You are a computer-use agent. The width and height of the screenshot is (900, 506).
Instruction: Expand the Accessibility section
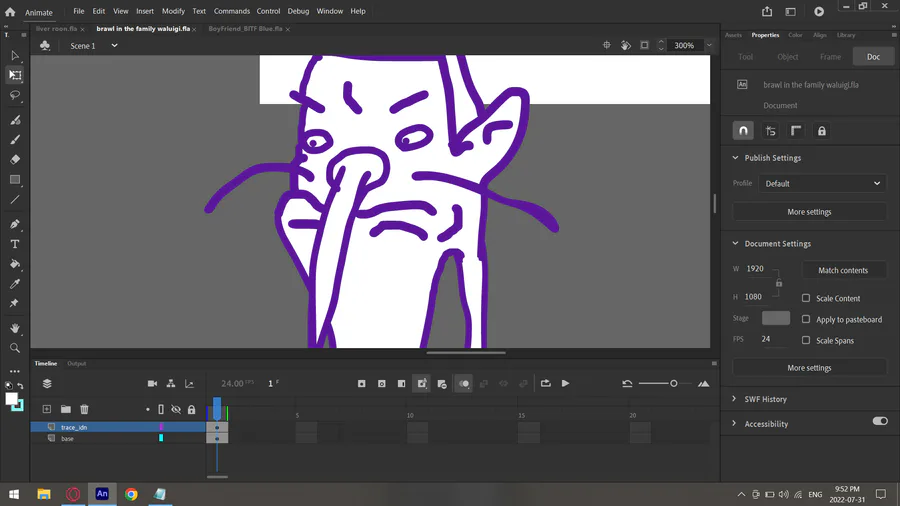[x=734, y=423]
